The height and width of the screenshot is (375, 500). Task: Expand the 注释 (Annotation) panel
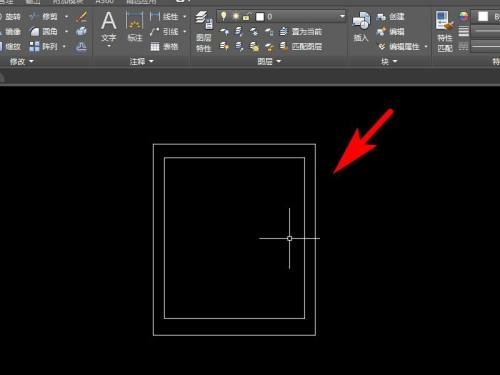pyautogui.click(x=142, y=61)
